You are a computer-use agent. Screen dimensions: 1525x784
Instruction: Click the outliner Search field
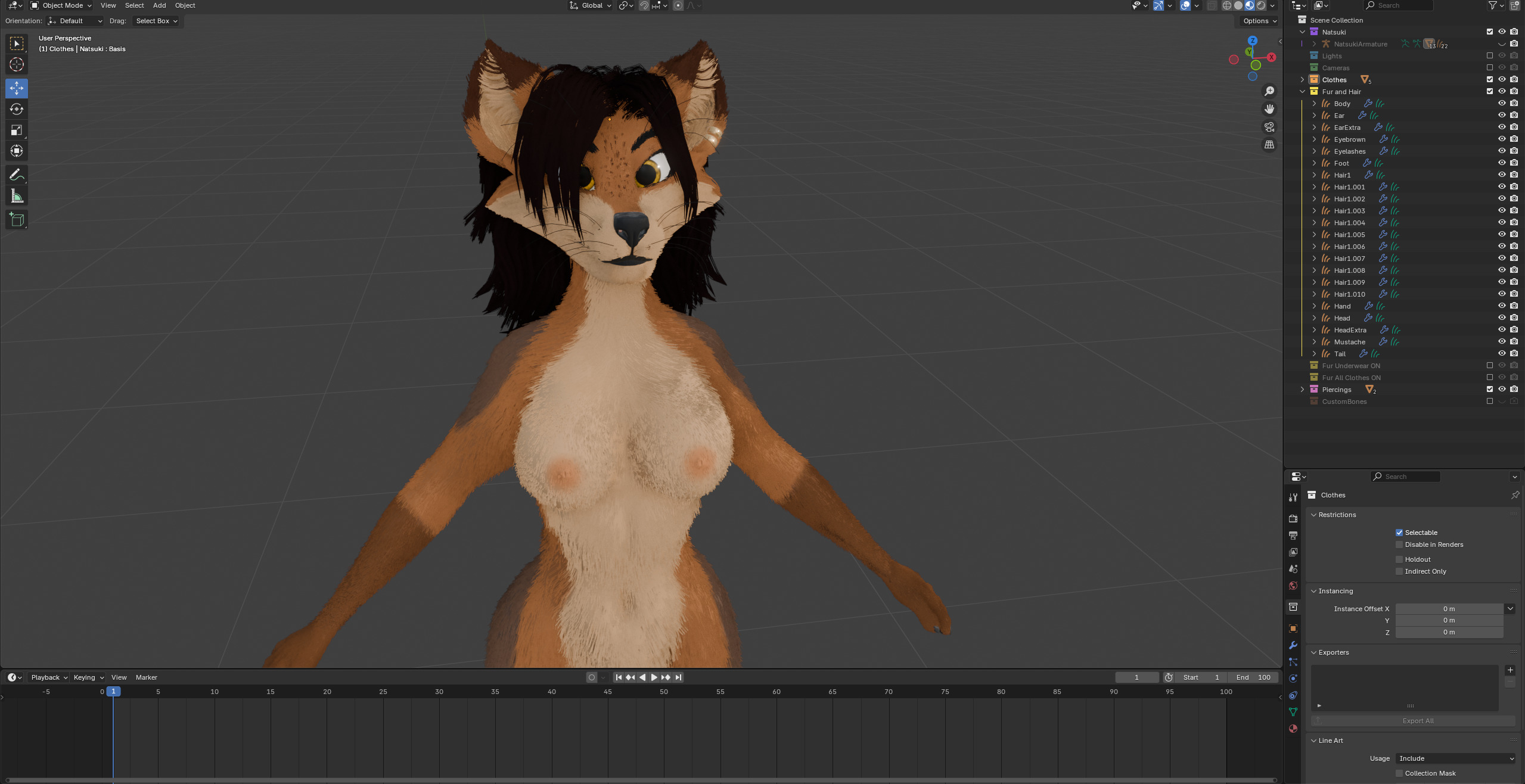(x=1398, y=5)
